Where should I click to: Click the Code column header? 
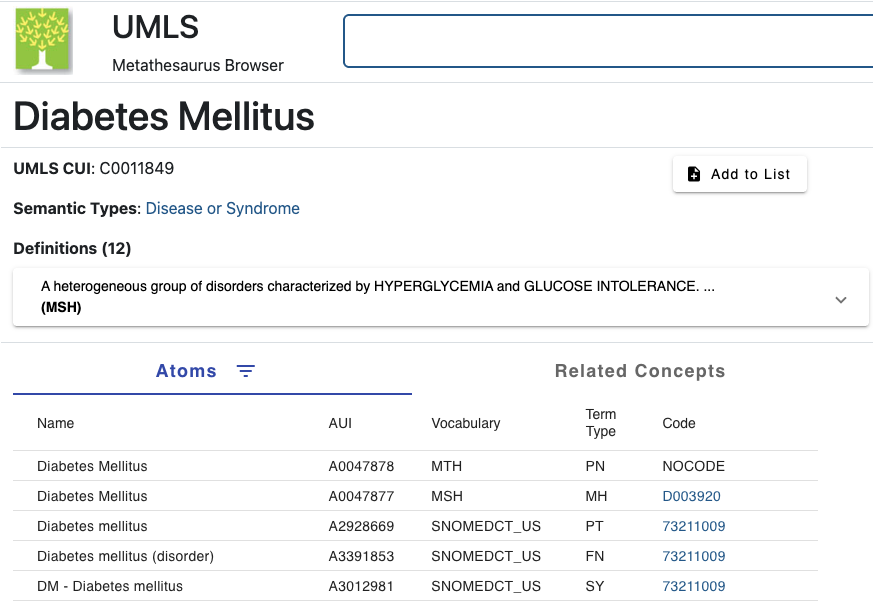point(679,423)
